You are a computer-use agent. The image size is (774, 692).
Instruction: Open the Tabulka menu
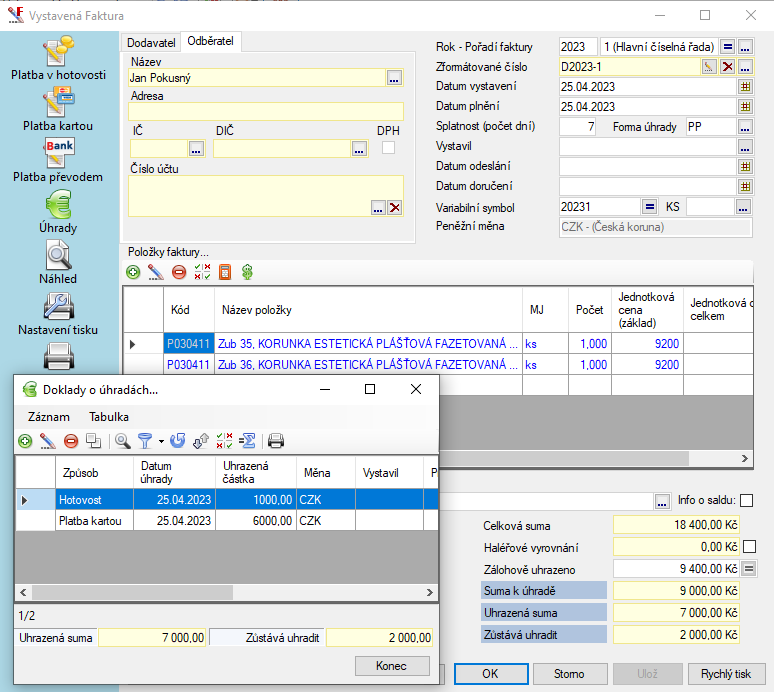(x=109, y=417)
